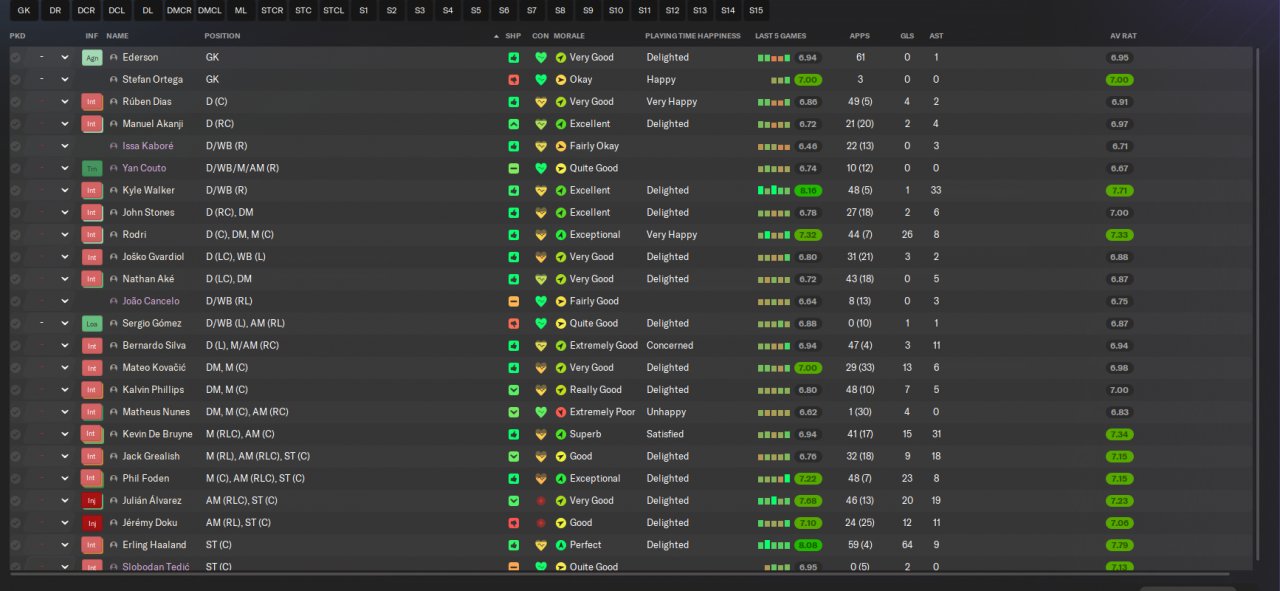
Task: Click Yan Couto's sharpness dash icon
Action: pyautogui.click(x=514, y=168)
